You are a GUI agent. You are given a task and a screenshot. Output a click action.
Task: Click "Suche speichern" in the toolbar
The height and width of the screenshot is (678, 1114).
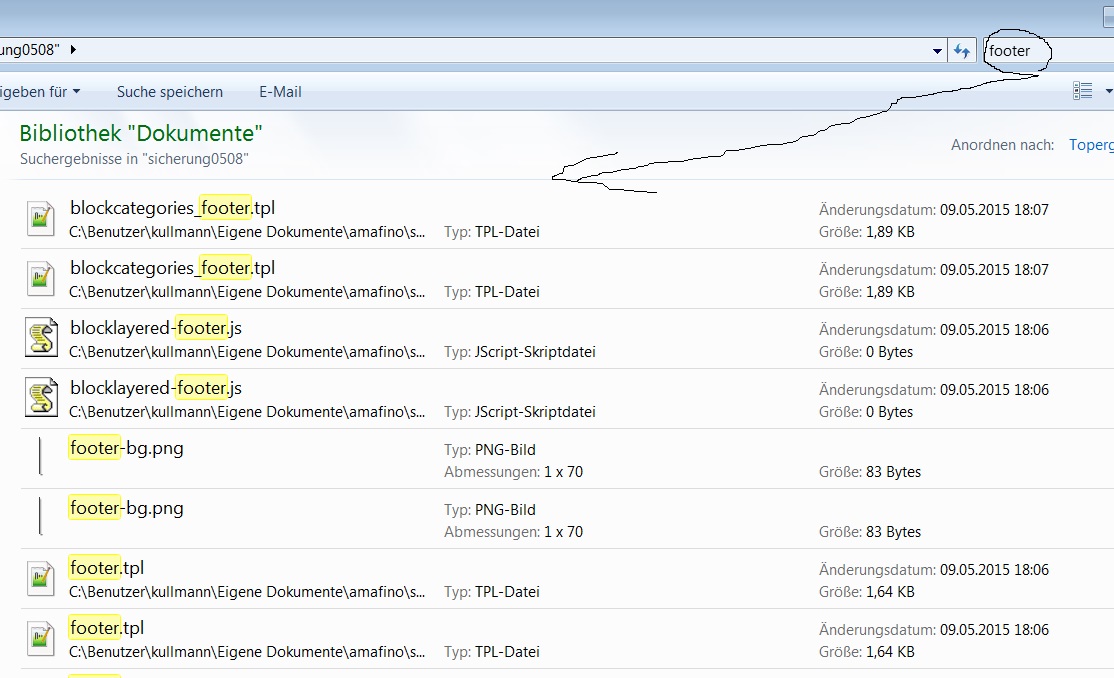(170, 92)
